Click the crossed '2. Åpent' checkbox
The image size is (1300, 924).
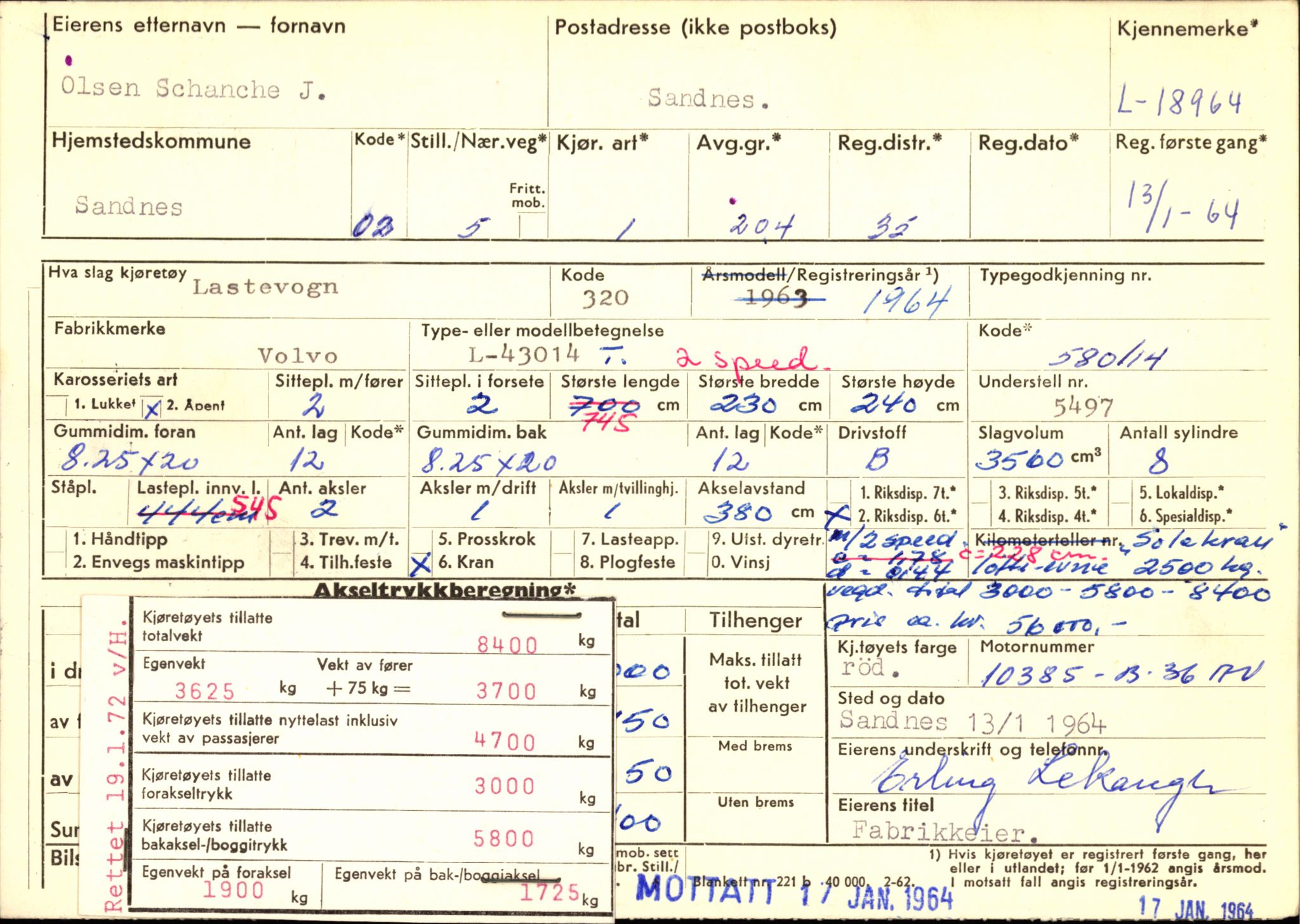click(x=152, y=407)
